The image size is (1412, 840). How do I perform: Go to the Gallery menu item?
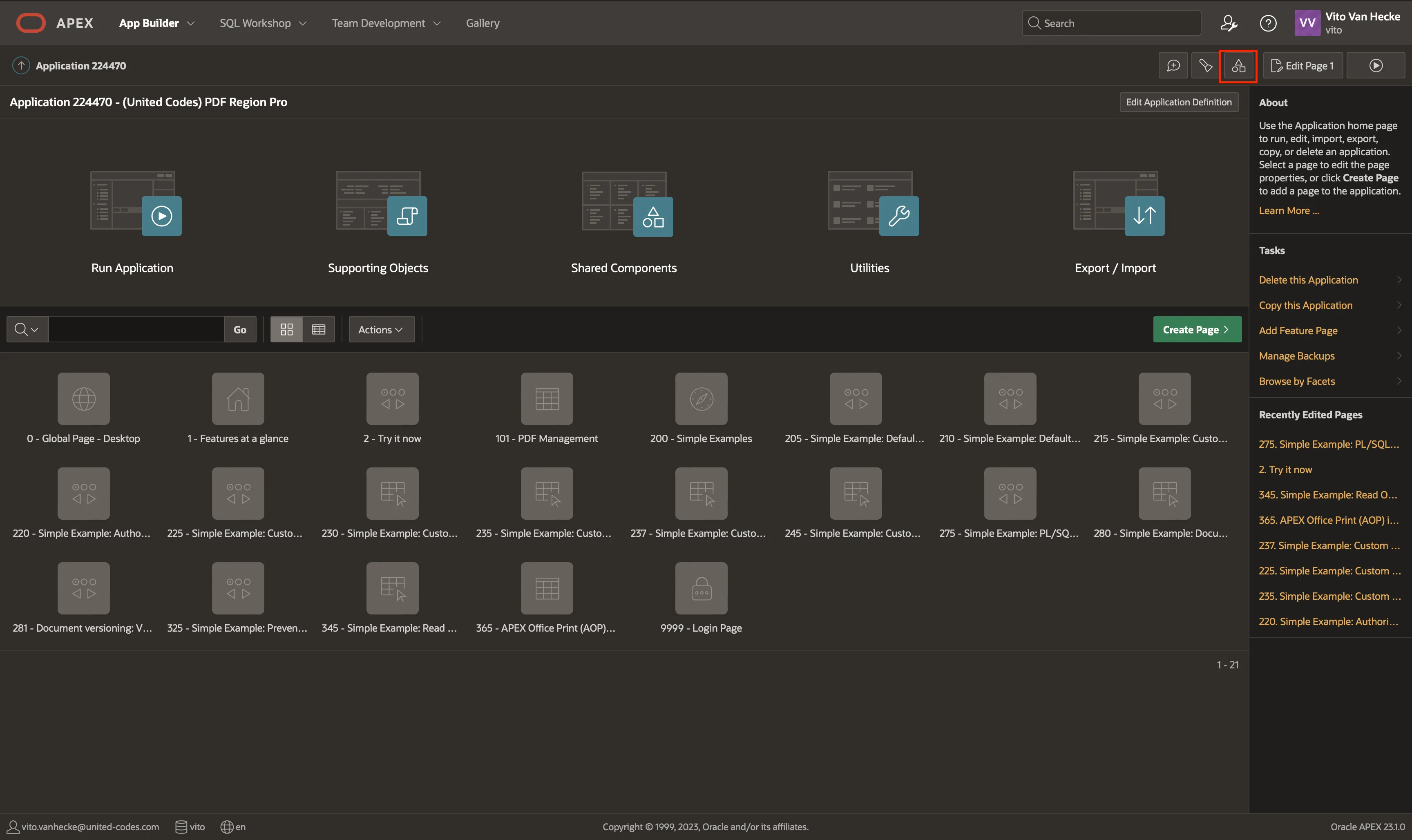point(482,23)
